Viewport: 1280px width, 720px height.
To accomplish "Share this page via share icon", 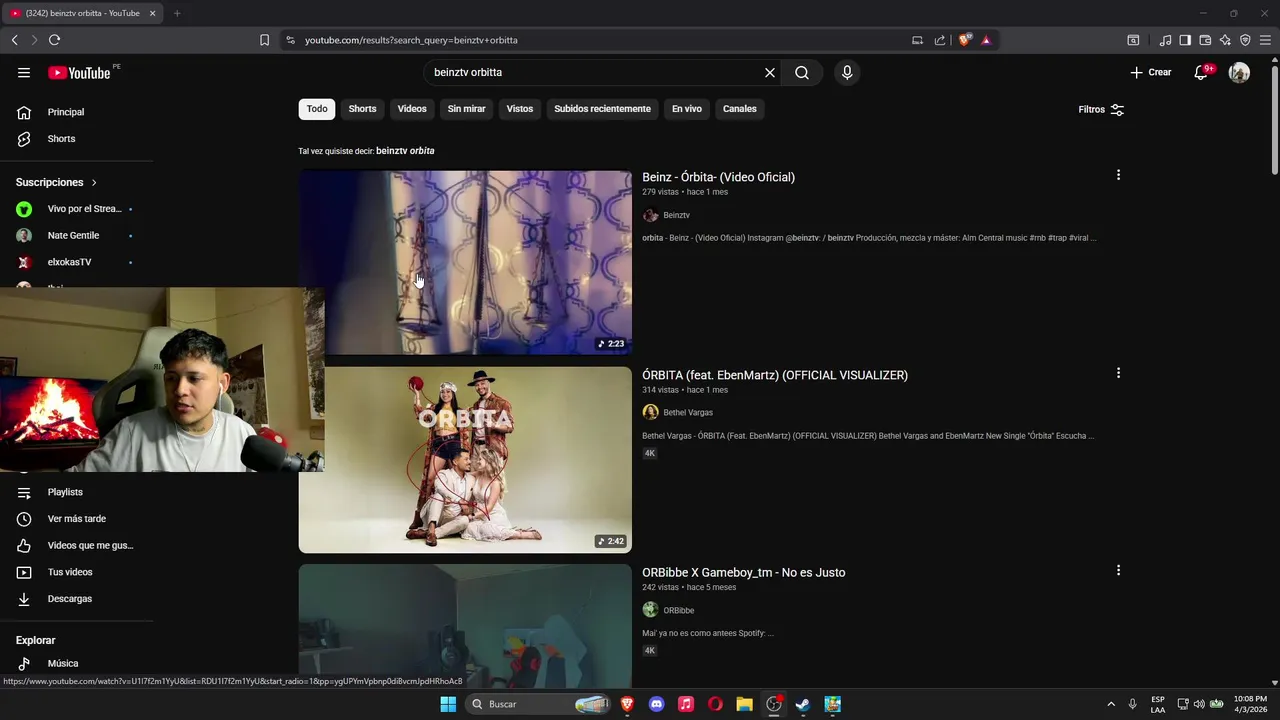I will [x=940, y=40].
